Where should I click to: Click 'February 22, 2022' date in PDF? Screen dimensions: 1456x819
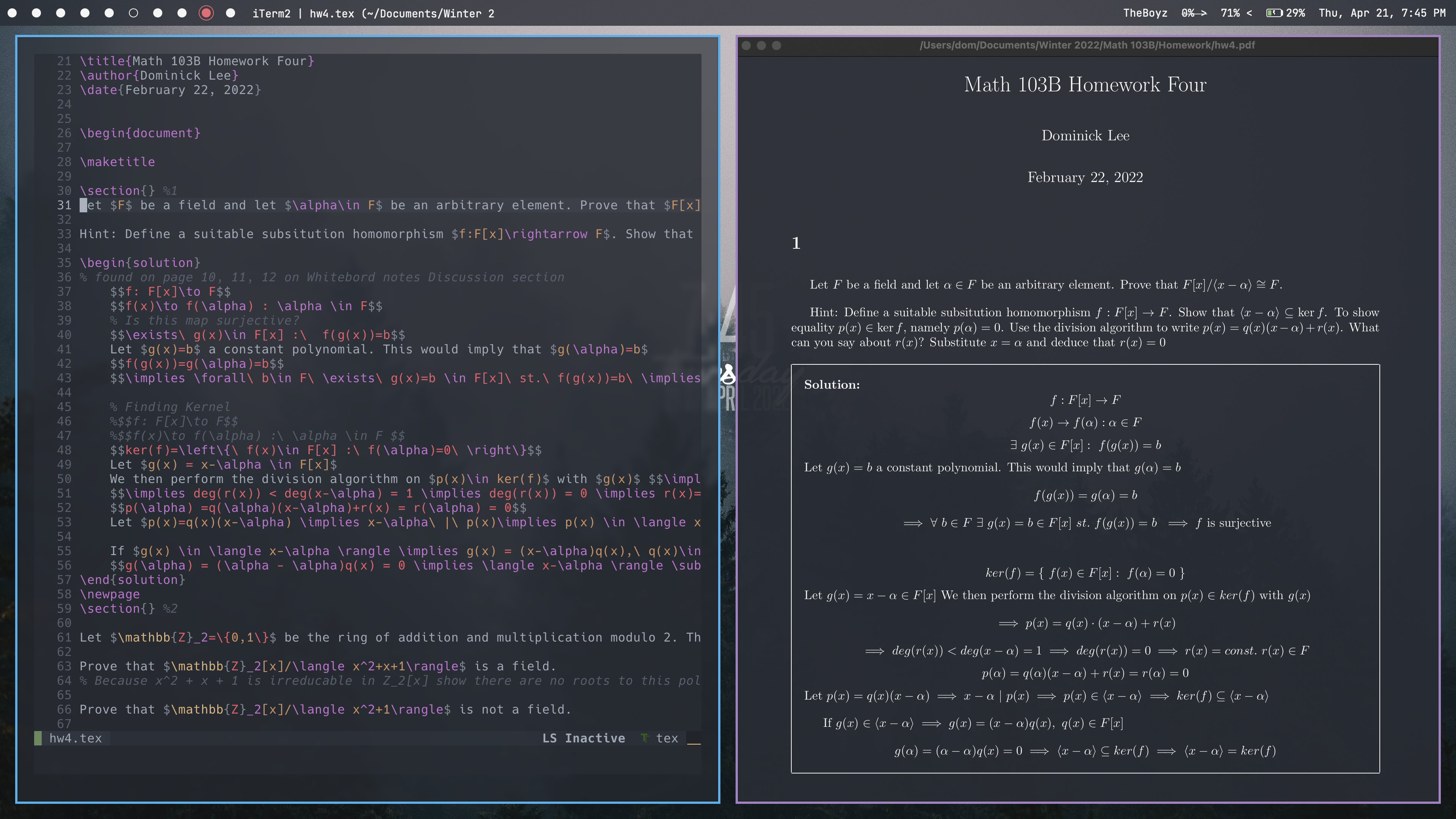tap(1085, 177)
